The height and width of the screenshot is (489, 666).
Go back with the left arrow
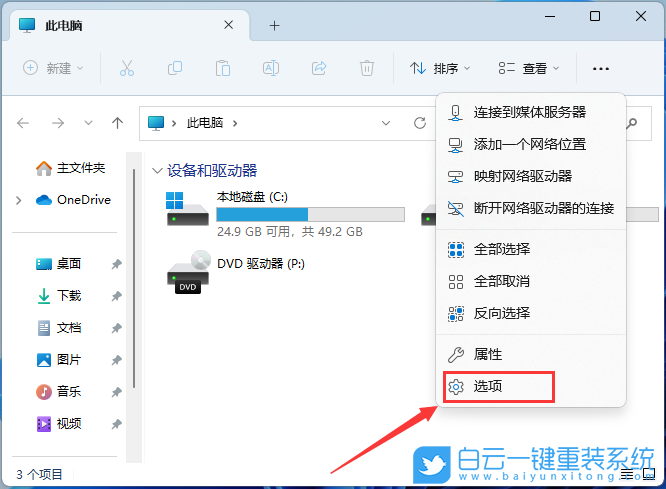pyautogui.click(x=23, y=123)
